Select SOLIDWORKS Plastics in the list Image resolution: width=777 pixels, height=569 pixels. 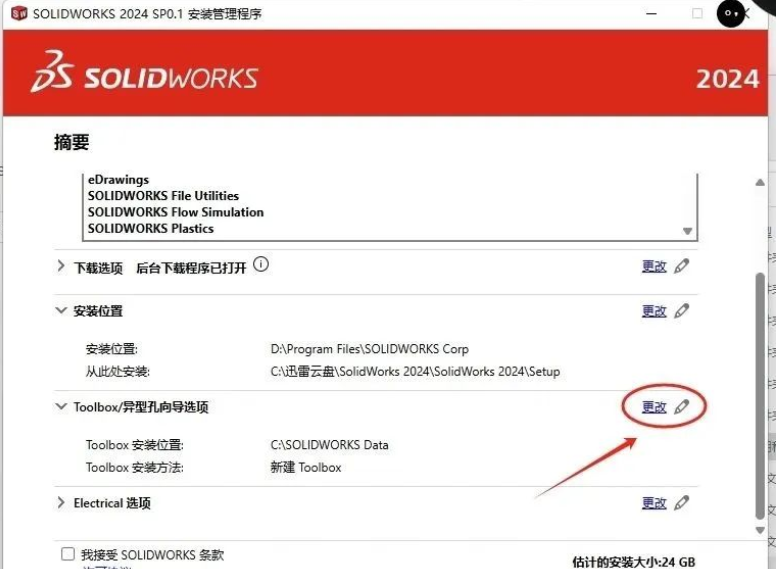151,228
